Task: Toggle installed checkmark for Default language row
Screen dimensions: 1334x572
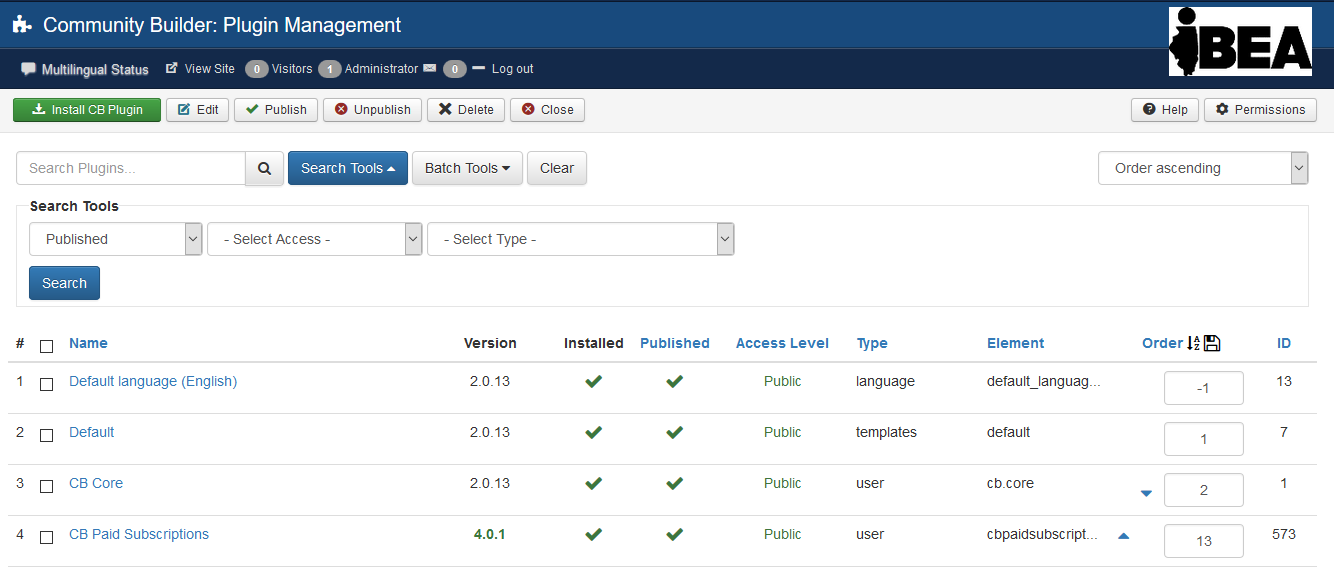Action: pos(594,381)
